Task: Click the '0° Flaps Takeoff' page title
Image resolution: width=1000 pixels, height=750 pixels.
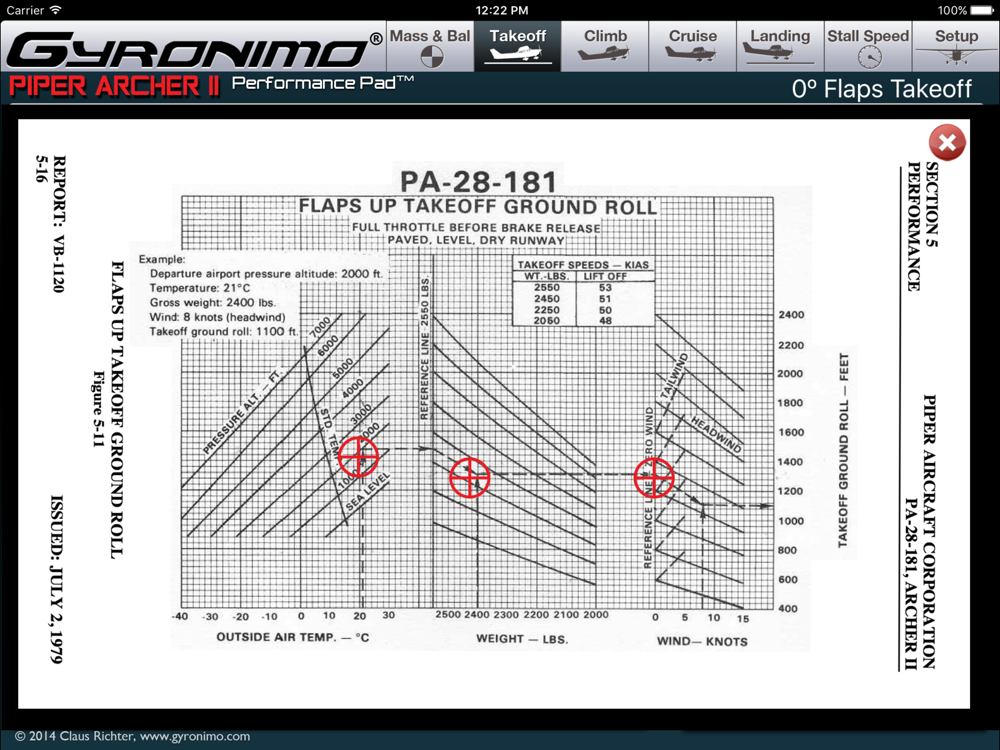Action: click(x=882, y=89)
